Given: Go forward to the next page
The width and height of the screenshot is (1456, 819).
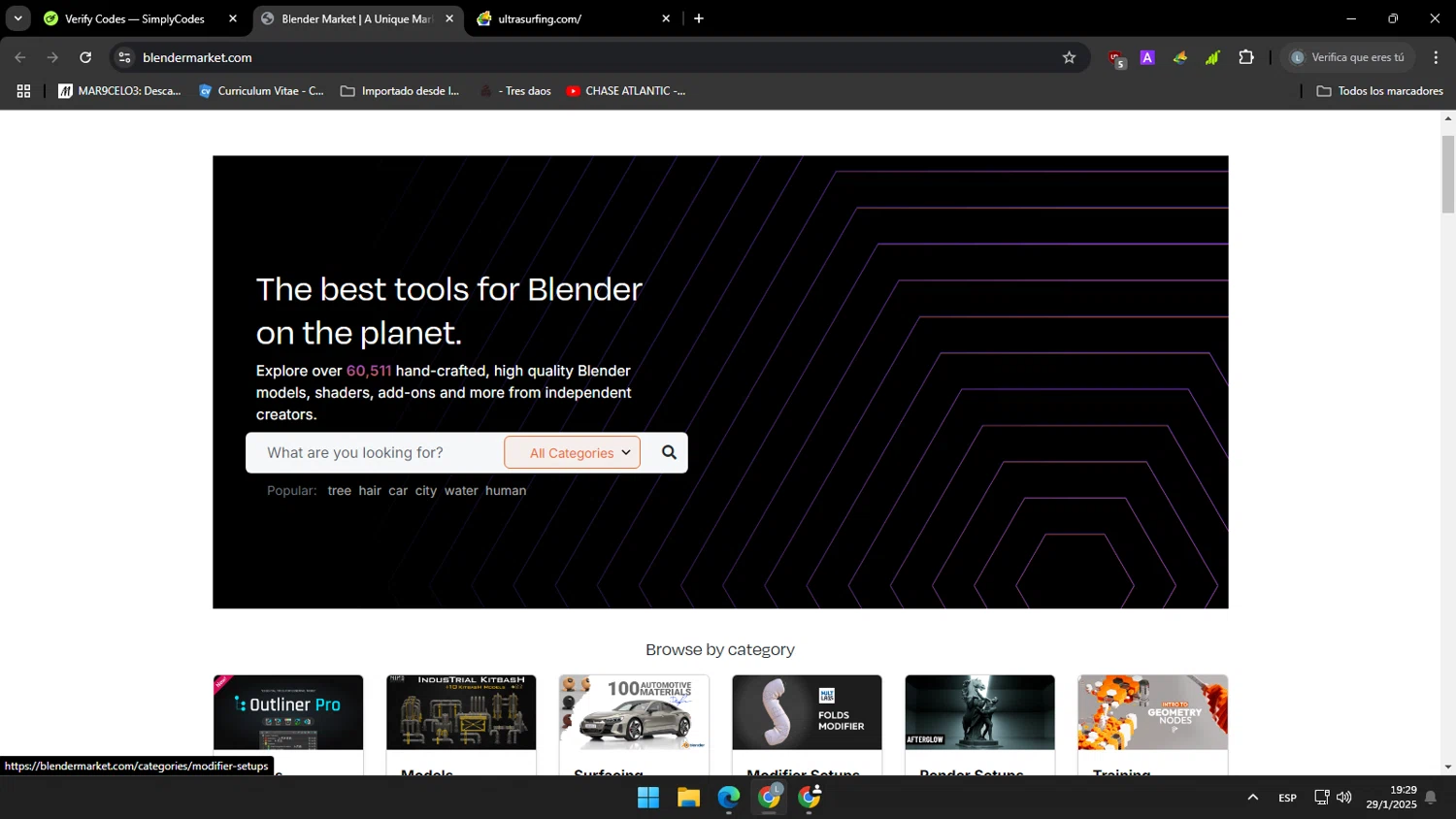Looking at the screenshot, I should 52,57.
